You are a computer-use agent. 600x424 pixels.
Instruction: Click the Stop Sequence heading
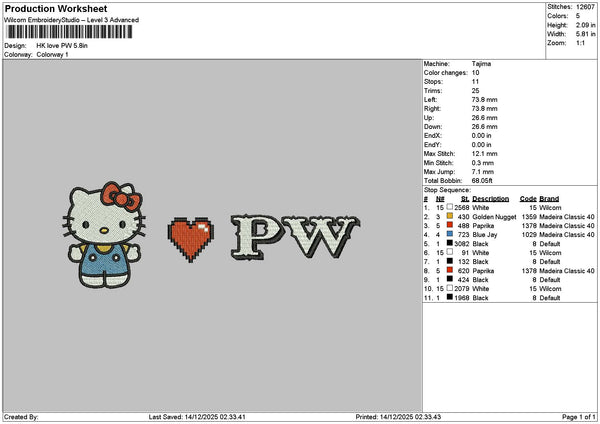[447, 190]
